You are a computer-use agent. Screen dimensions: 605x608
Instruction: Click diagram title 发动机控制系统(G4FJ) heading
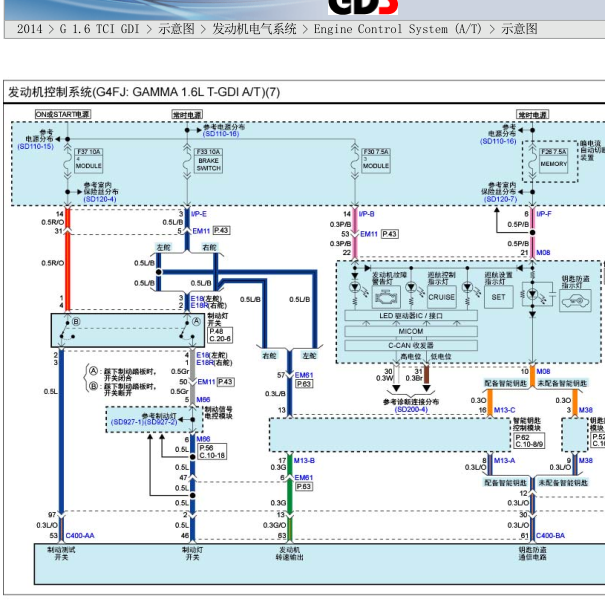[144, 92]
